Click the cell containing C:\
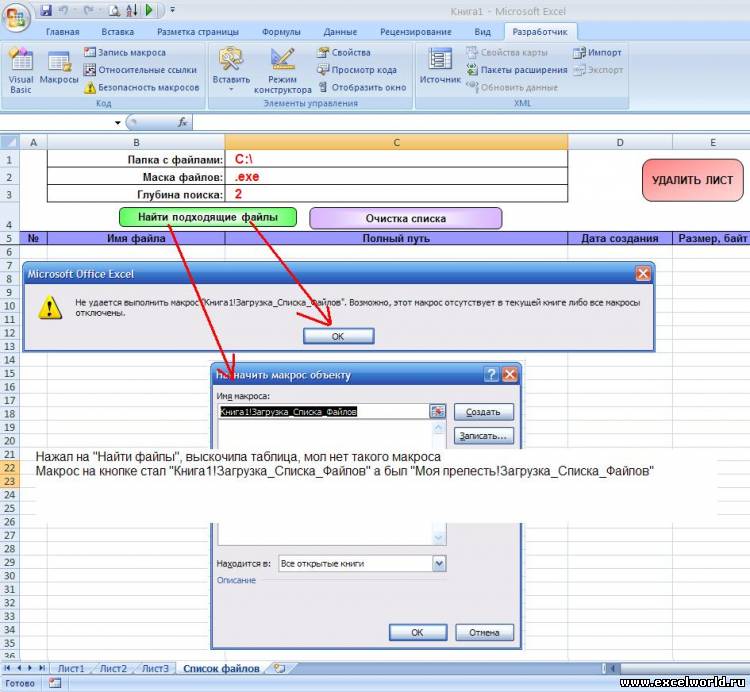This screenshot has height=692, width=750. [396, 159]
